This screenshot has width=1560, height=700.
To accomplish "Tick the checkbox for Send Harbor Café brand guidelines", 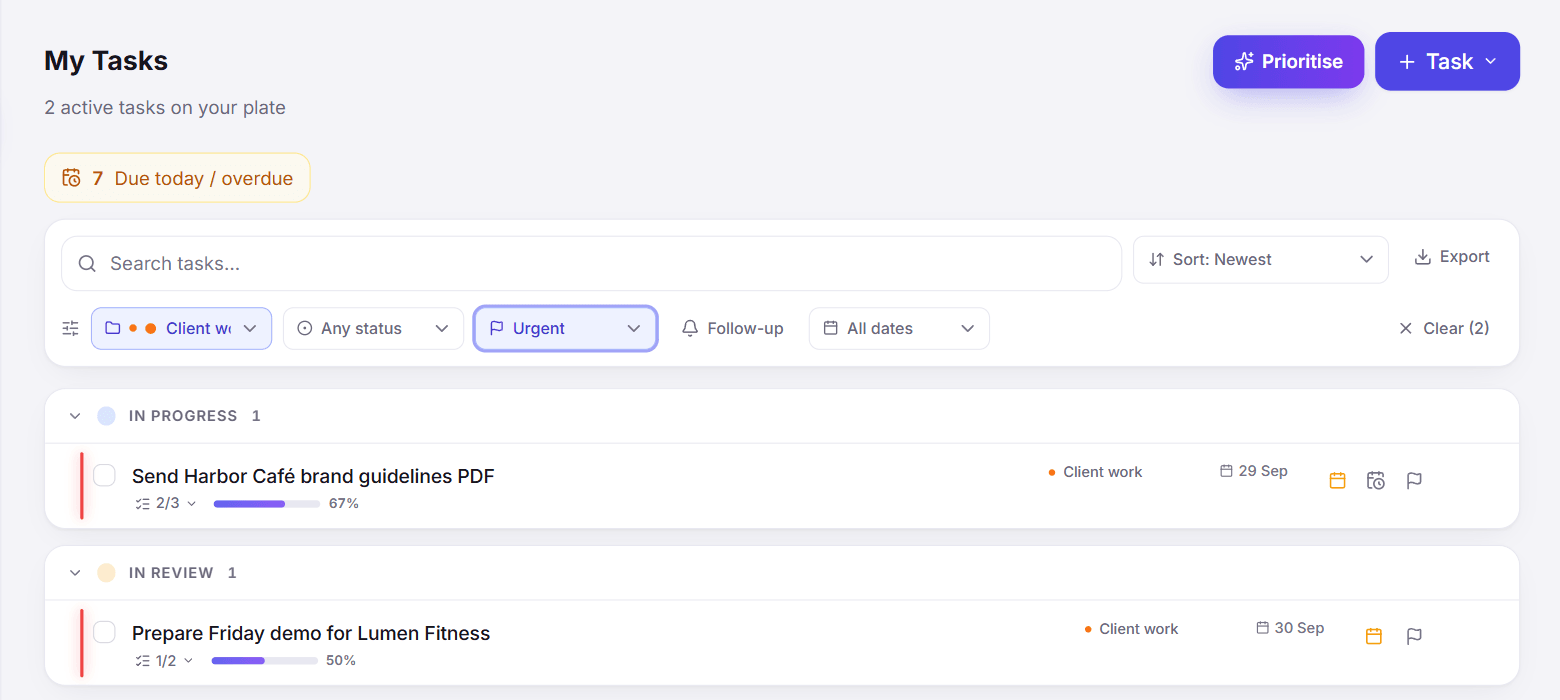I will [x=104, y=475].
